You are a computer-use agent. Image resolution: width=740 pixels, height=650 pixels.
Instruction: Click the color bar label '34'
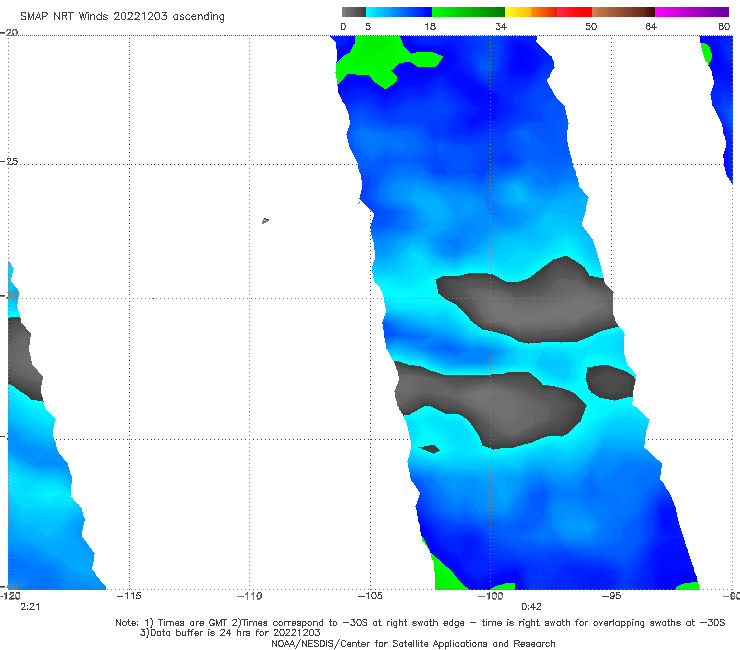pos(501,26)
